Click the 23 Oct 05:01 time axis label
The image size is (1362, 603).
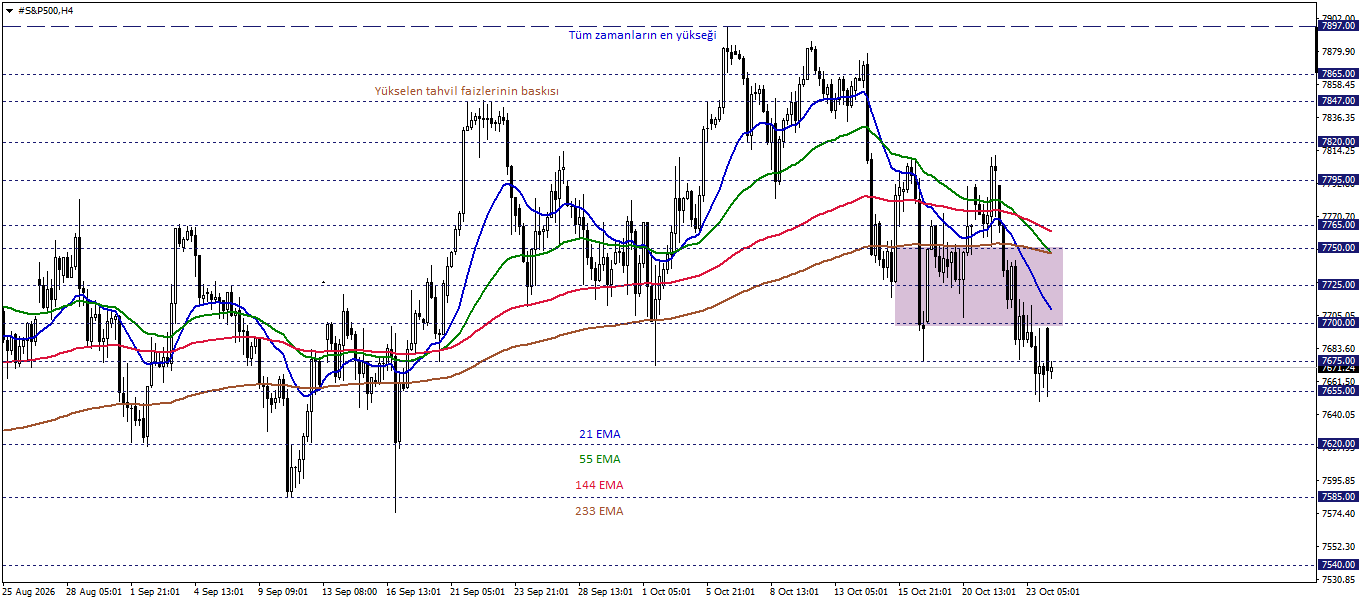pos(1054,592)
